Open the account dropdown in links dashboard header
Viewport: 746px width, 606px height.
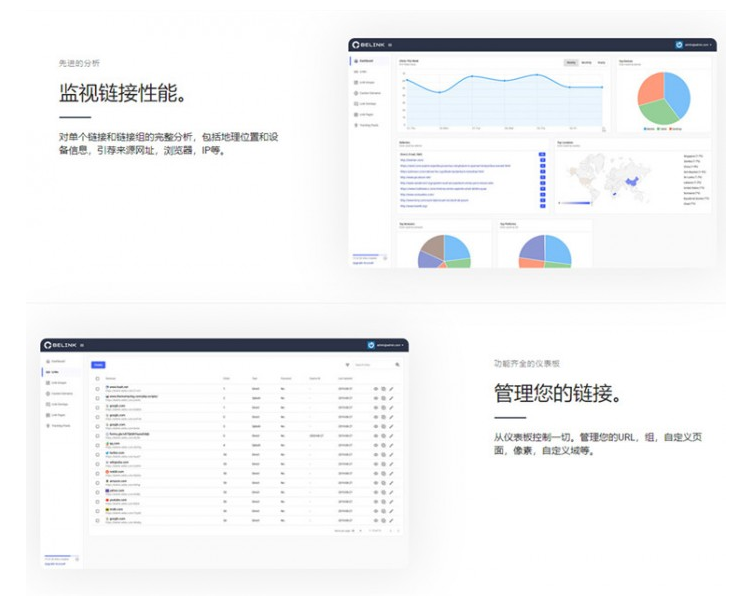click(x=390, y=345)
